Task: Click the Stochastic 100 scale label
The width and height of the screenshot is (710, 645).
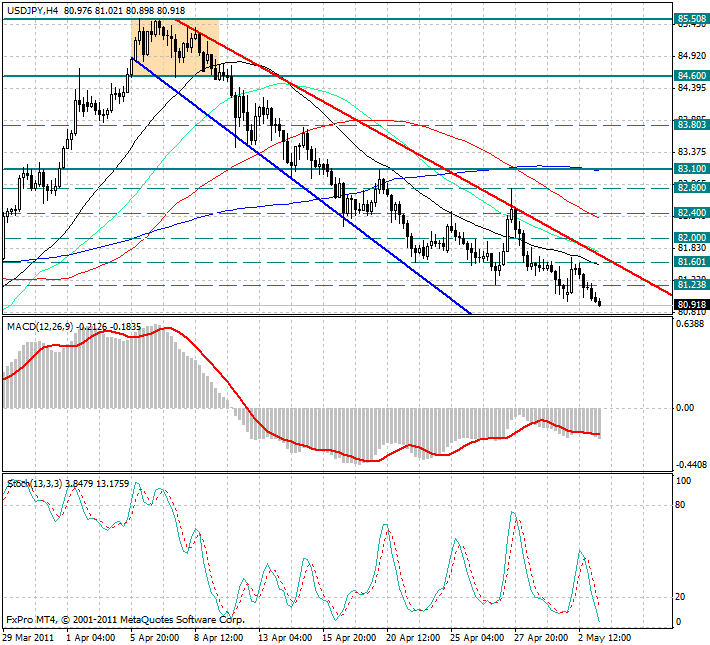Action: [683, 481]
